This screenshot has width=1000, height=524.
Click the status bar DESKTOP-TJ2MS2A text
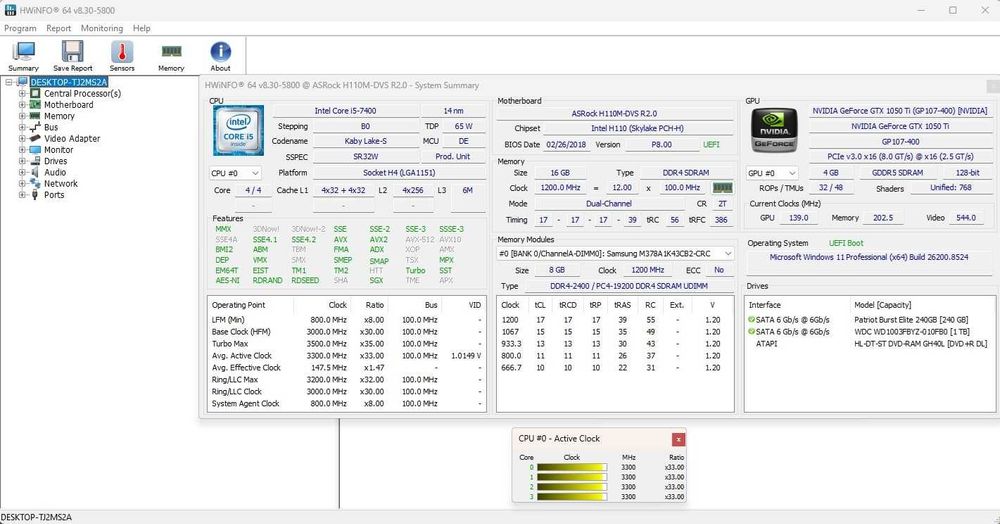pyautogui.click(x=36, y=517)
